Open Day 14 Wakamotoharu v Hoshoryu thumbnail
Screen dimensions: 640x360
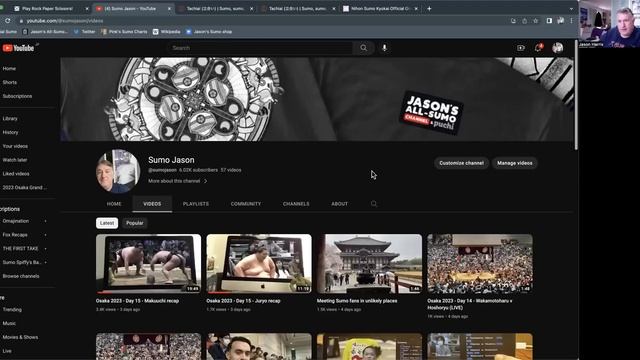point(480,264)
